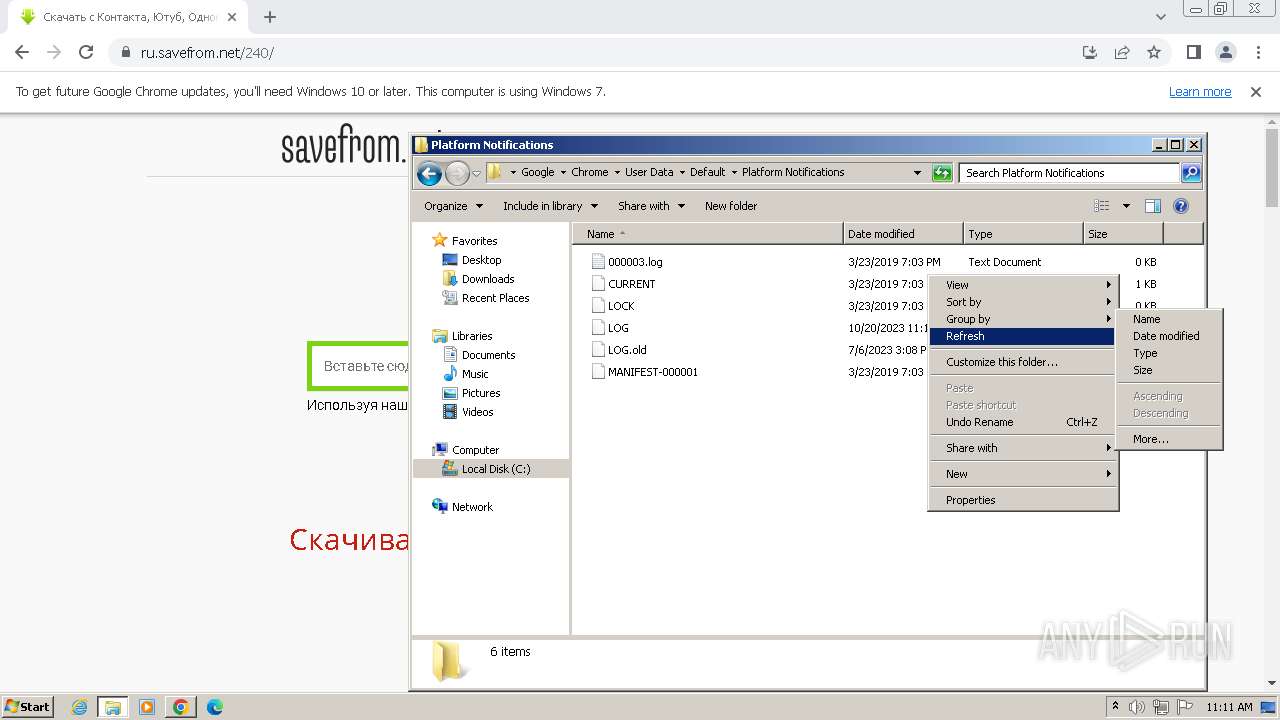Click the install/download page icon in address bar
The width and height of the screenshot is (1280, 720).
coord(1090,52)
